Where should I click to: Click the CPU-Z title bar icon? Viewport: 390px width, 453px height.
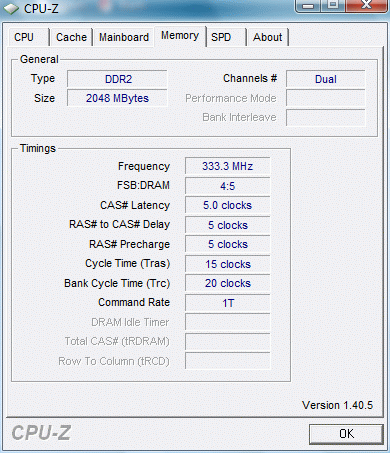coord(11,9)
